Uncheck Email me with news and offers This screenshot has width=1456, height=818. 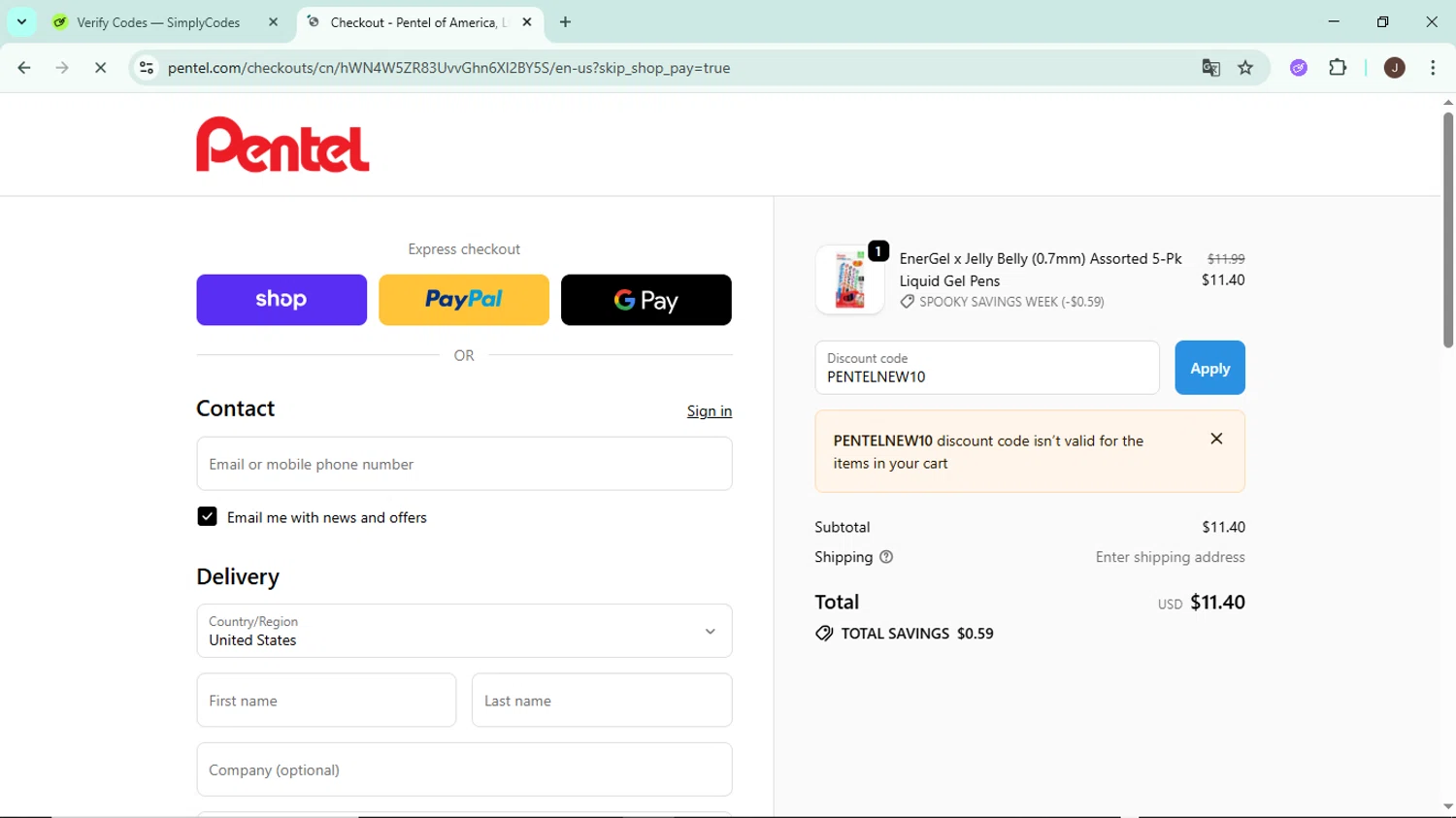(207, 517)
